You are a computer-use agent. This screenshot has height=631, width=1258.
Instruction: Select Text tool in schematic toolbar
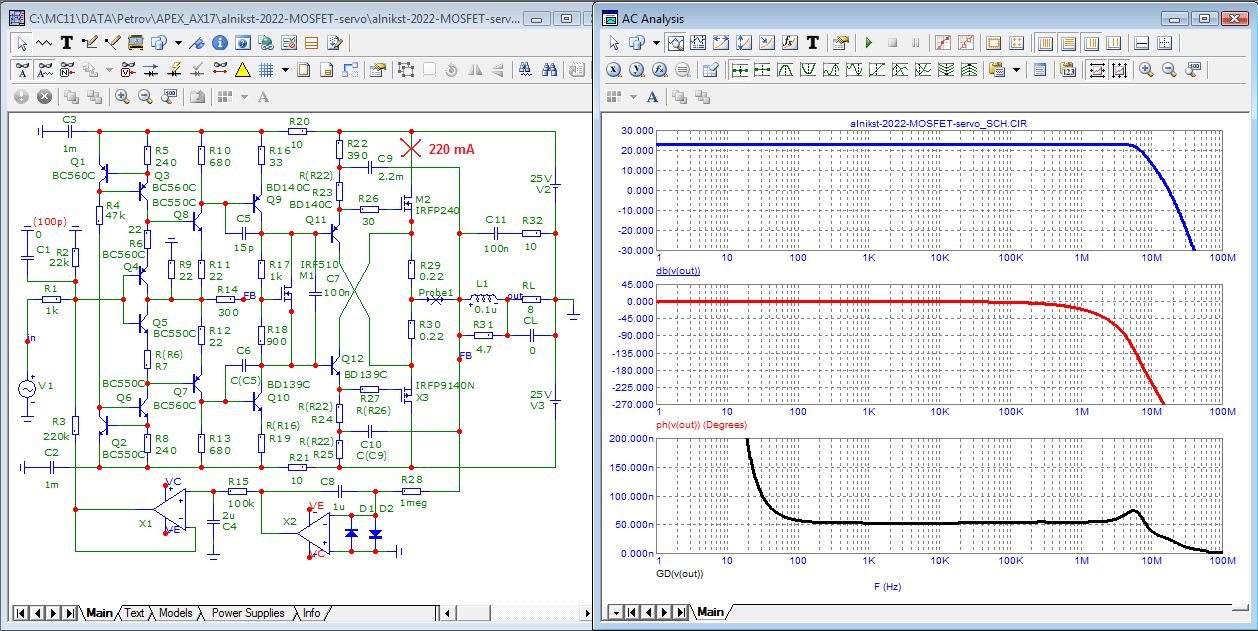coord(67,43)
